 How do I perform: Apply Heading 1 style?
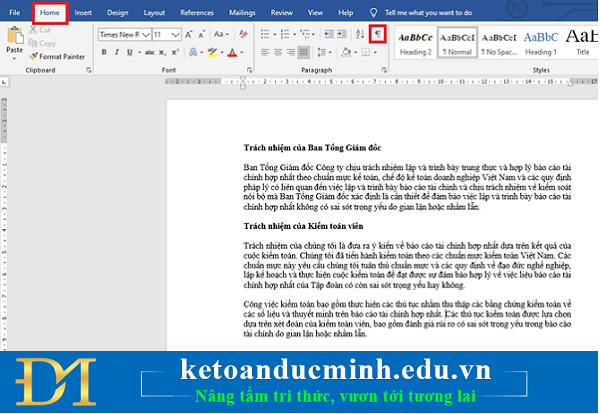[541, 43]
